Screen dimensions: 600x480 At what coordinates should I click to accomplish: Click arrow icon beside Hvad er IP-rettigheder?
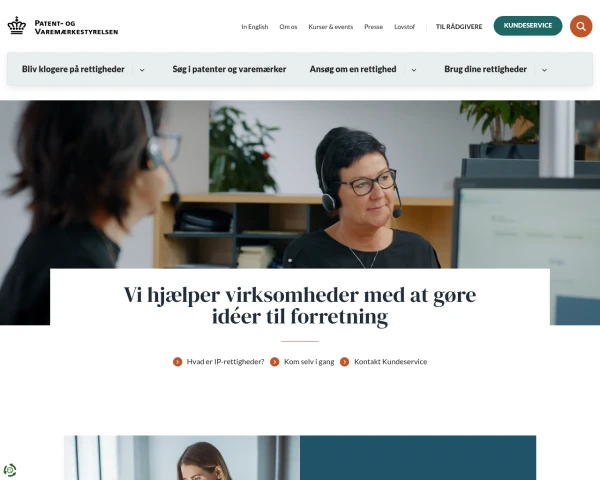(178, 362)
